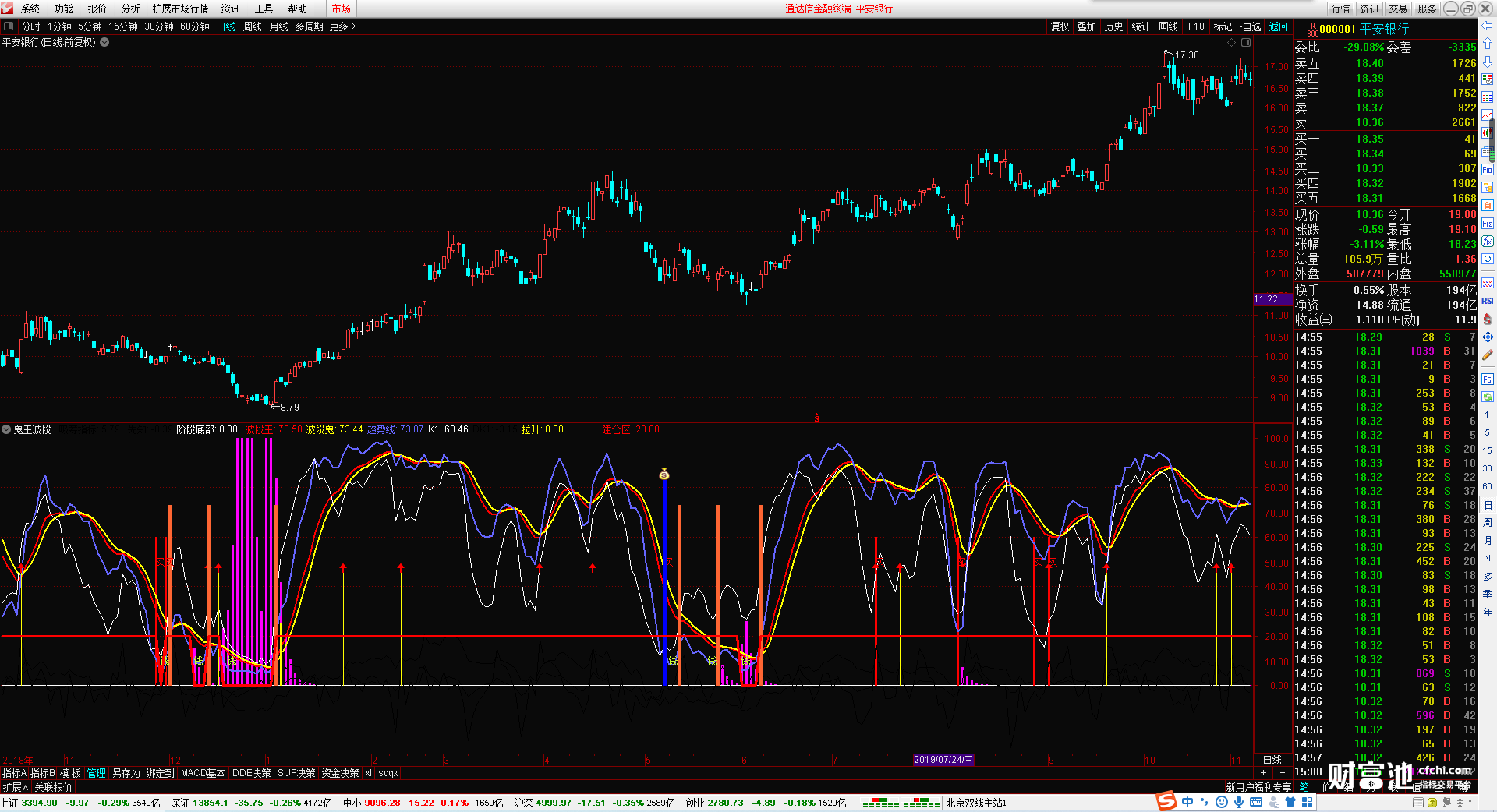The image size is (1497, 812).
Task: Click the back arrow icon in the right sidebar
Action: tap(1488, 26)
